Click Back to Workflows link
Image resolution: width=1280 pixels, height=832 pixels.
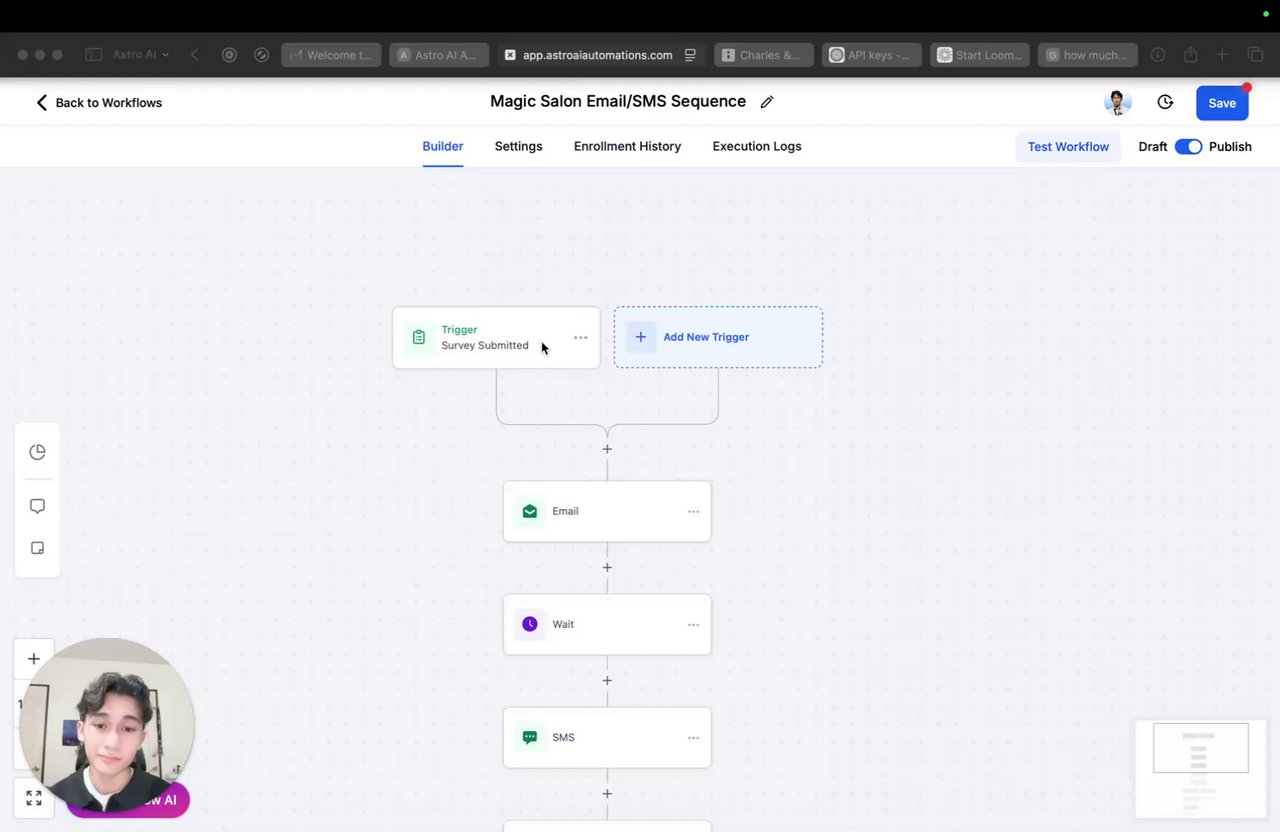(x=99, y=102)
